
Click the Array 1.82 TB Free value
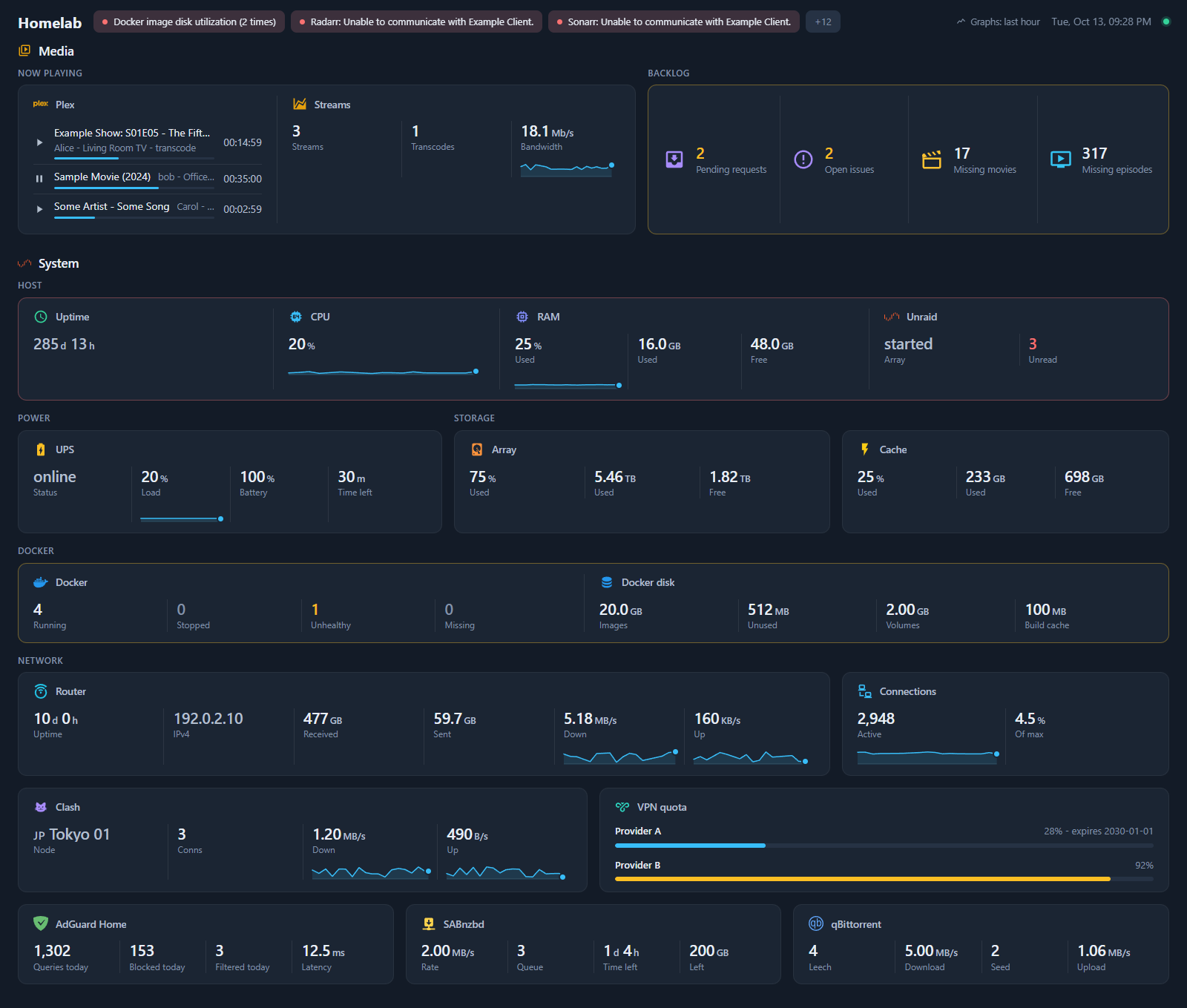point(730,476)
